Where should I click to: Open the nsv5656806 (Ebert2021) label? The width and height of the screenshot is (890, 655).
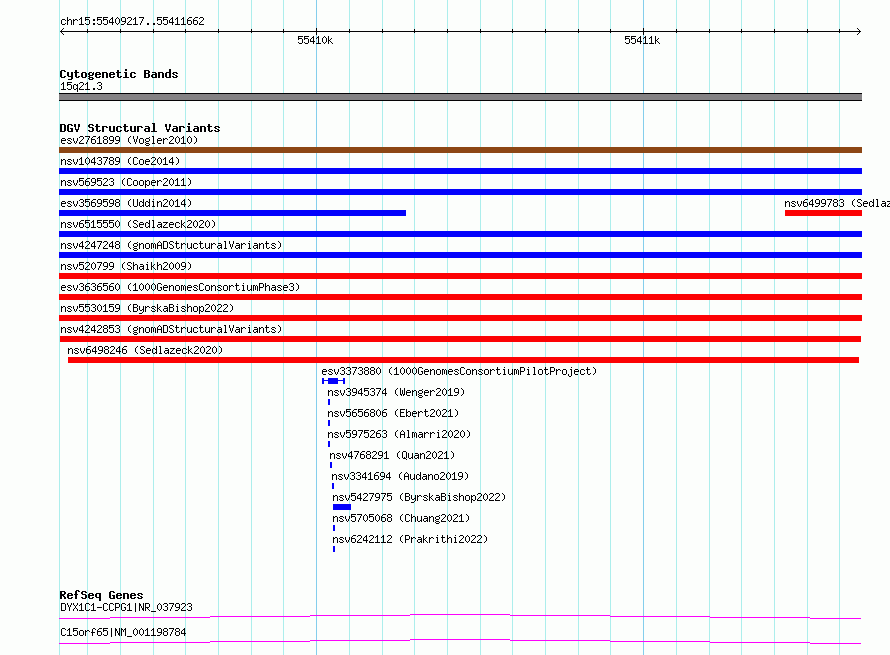click(393, 413)
